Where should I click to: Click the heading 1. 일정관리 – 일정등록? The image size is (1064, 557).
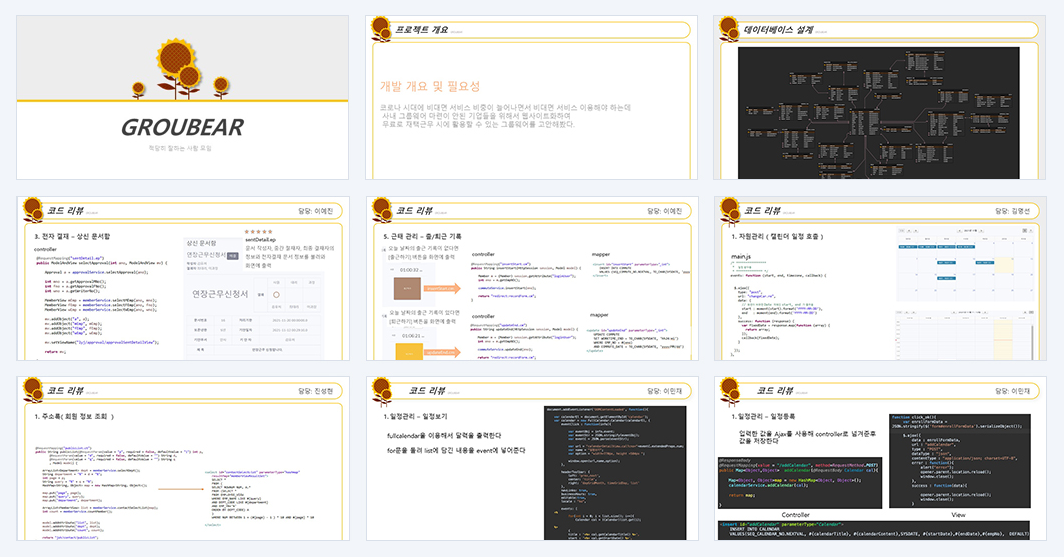pos(763,416)
